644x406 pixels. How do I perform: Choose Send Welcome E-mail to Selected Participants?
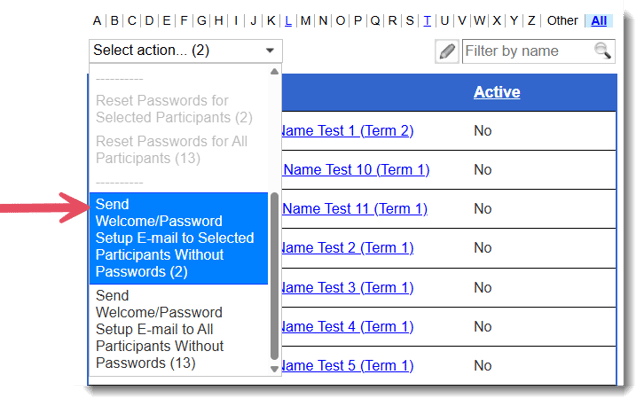178,238
